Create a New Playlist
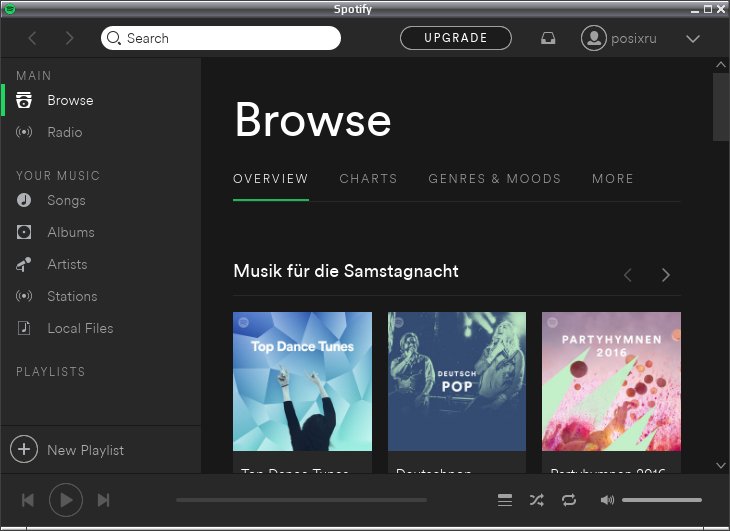Viewport: 730px width, 531px height. click(85, 450)
